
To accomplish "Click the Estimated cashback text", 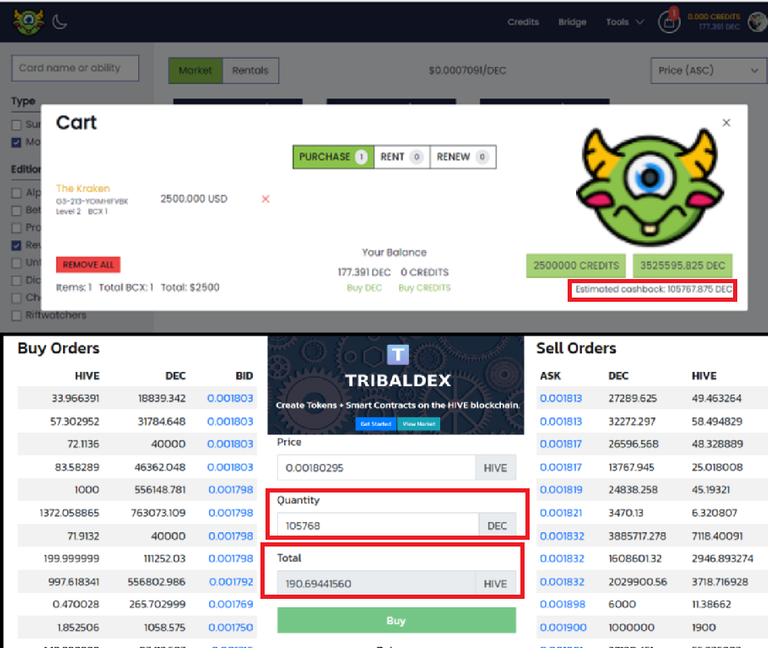I will coord(653,289).
